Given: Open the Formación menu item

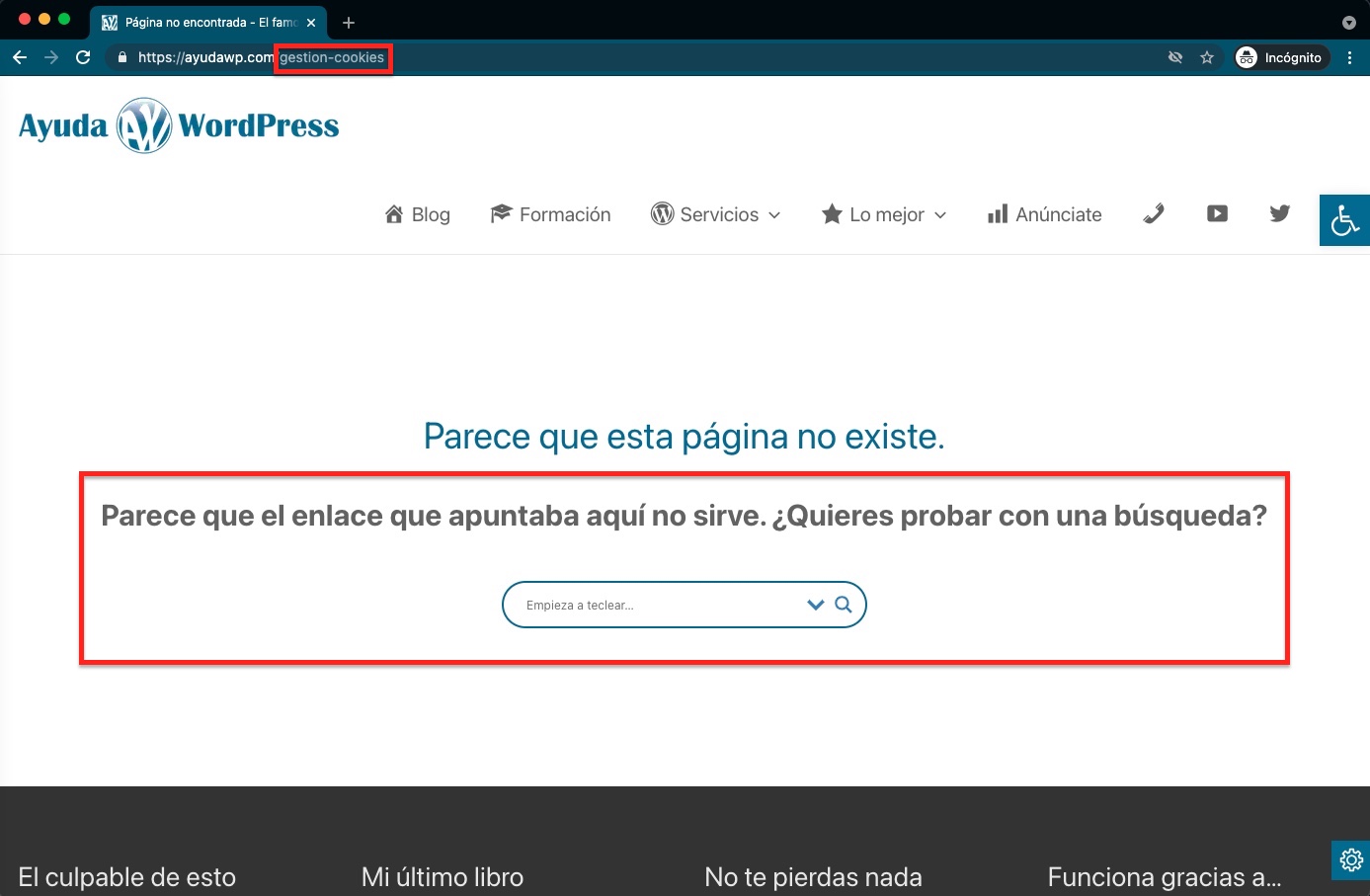Looking at the screenshot, I should click(x=551, y=214).
